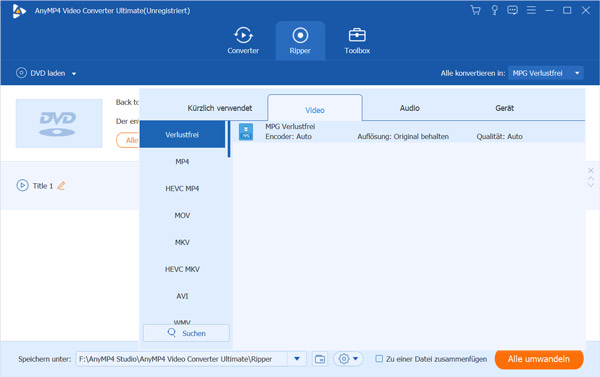Choose the Verlustfrei format category
The width and height of the screenshot is (600, 377).
[x=182, y=134]
